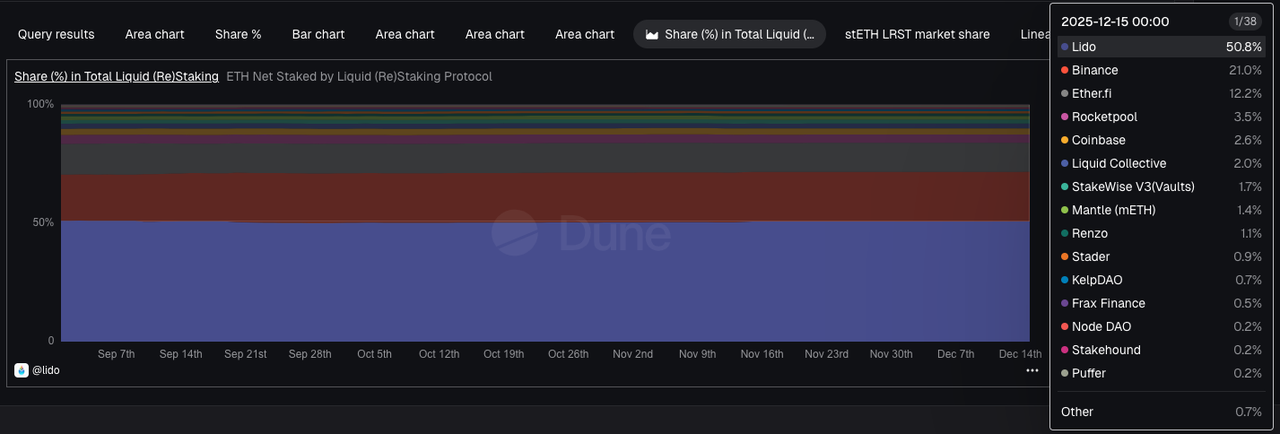This screenshot has width=1280, height=434.
Task: Open the three-dot chart options menu
Action: click(1031, 370)
